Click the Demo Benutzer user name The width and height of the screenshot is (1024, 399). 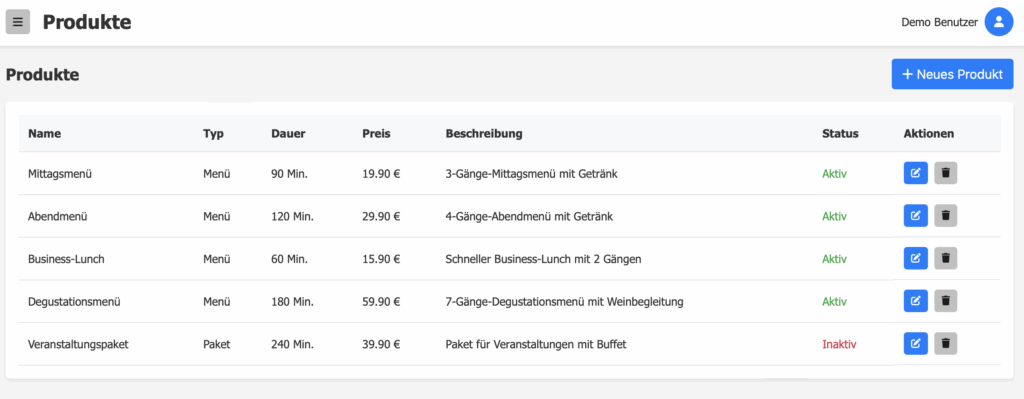click(x=939, y=22)
